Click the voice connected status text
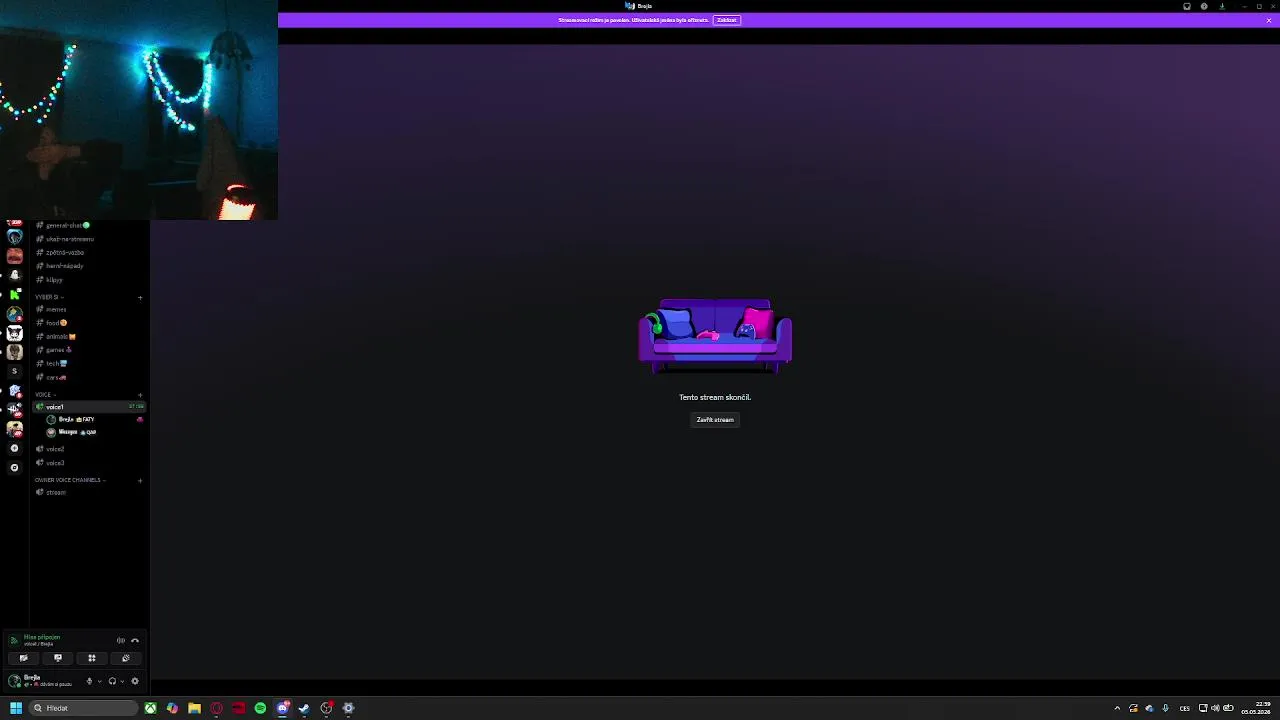The image size is (1280, 720). 42,637
